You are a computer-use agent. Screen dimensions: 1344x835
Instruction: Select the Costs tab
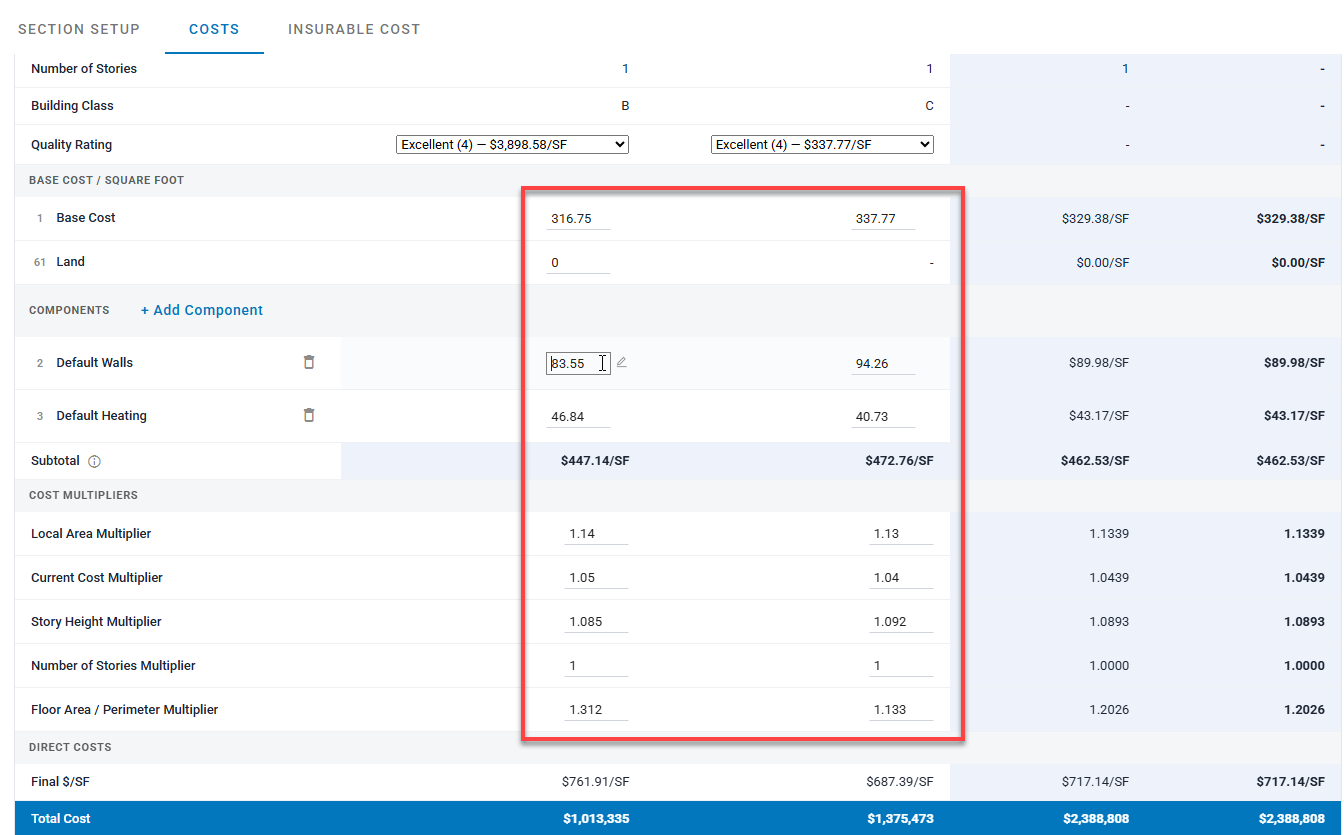[214, 29]
